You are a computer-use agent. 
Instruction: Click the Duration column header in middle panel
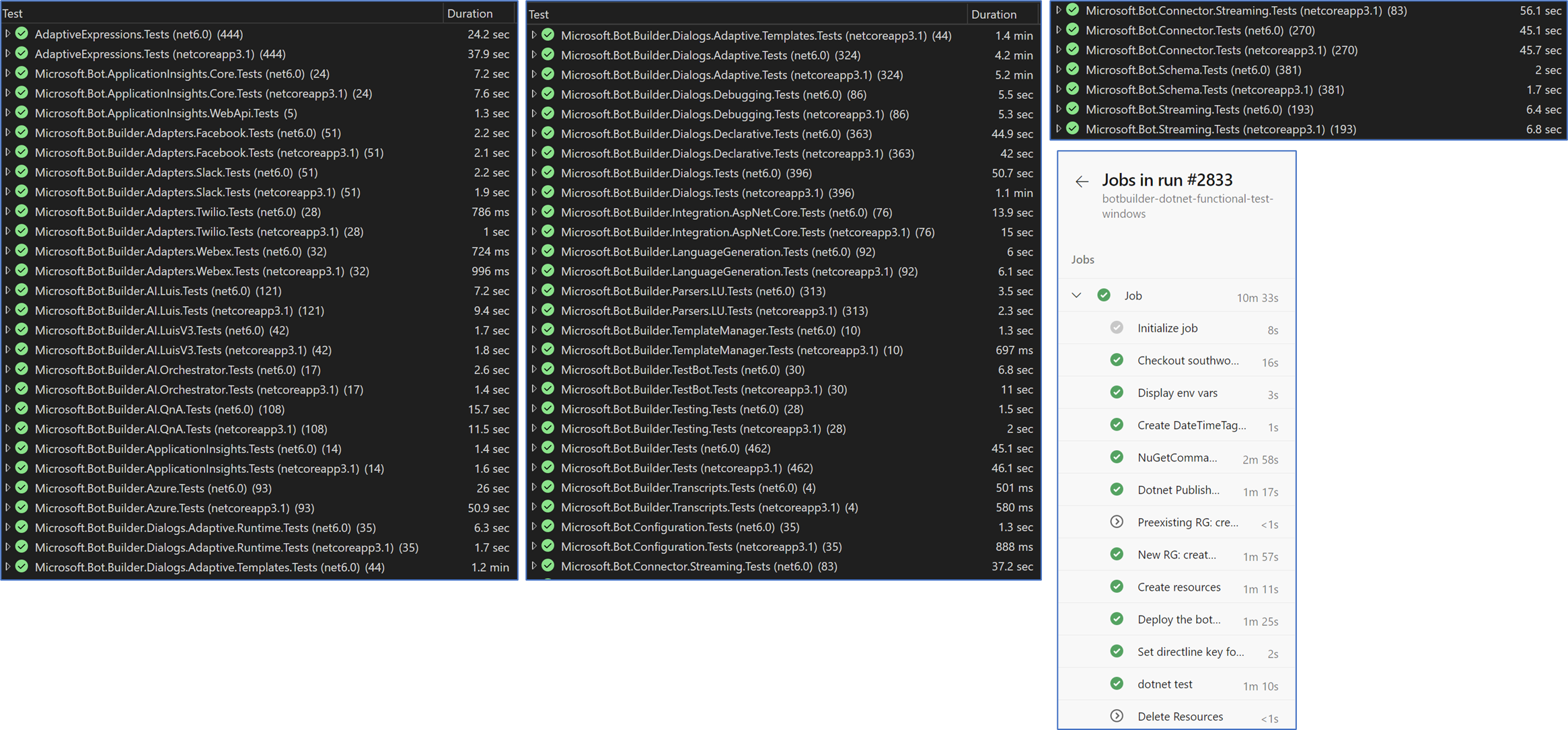(x=994, y=13)
